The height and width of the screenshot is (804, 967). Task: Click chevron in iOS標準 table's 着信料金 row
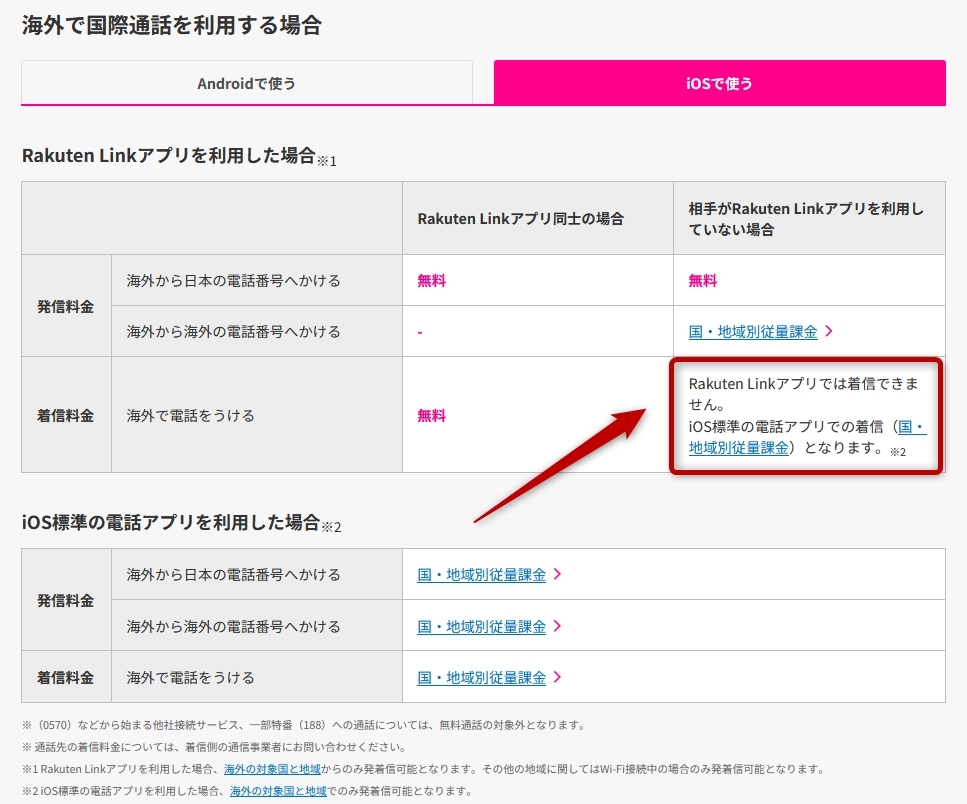click(x=557, y=677)
